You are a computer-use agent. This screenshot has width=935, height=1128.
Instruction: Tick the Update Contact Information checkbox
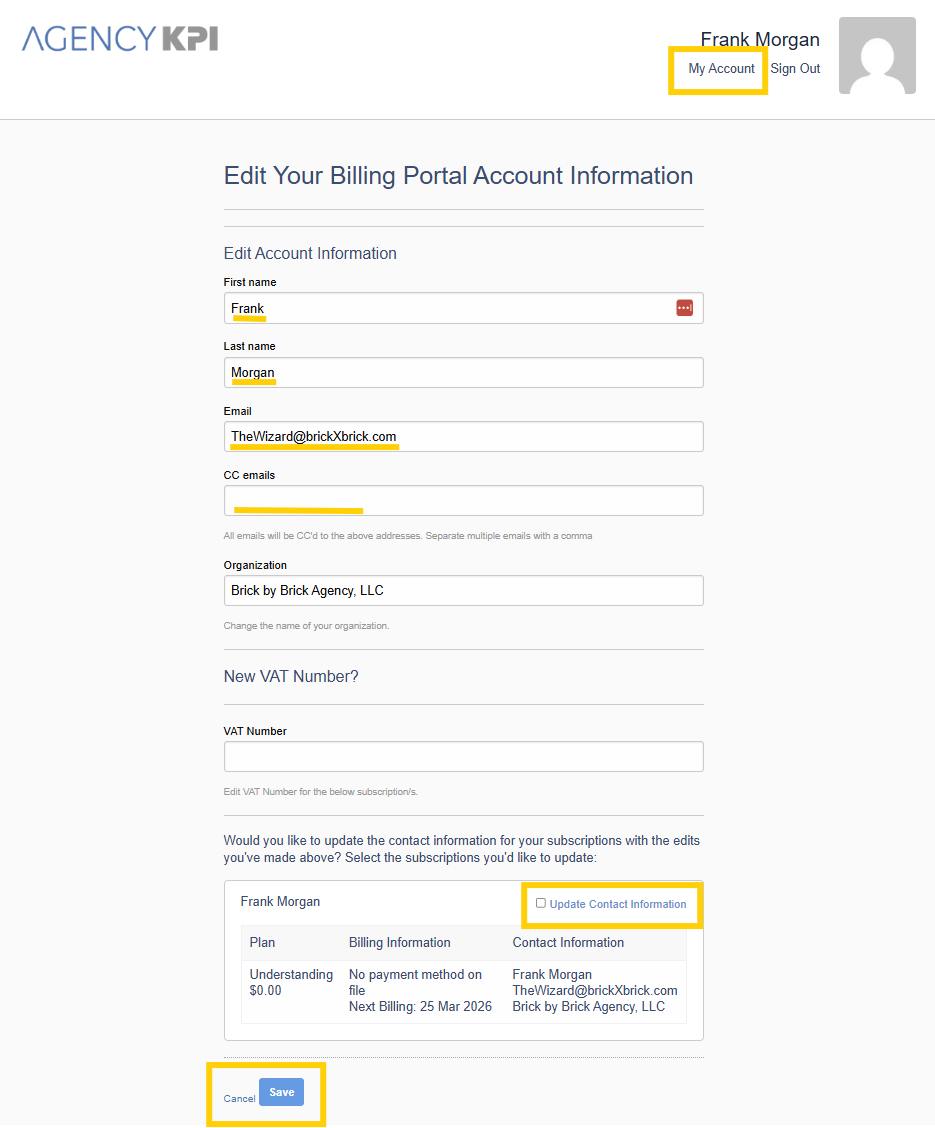[541, 903]
